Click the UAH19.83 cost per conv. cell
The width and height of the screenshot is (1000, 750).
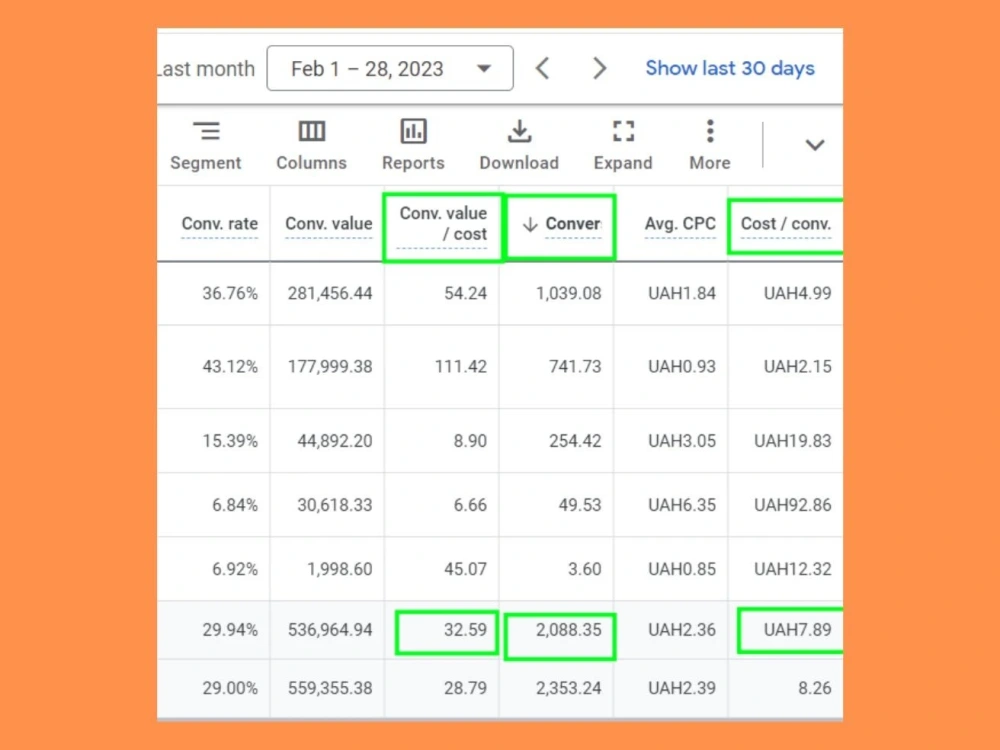(793, 441)
